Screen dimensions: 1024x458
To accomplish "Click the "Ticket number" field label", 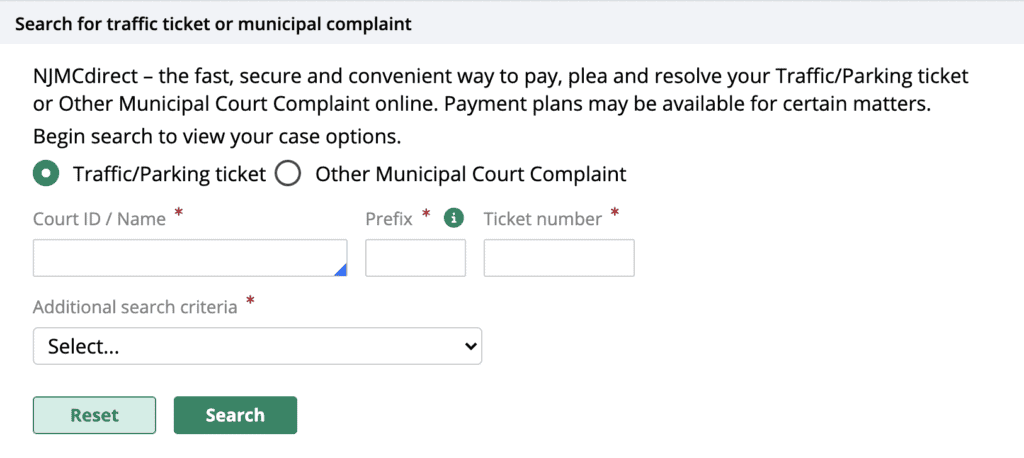I will tap(542, 219).
